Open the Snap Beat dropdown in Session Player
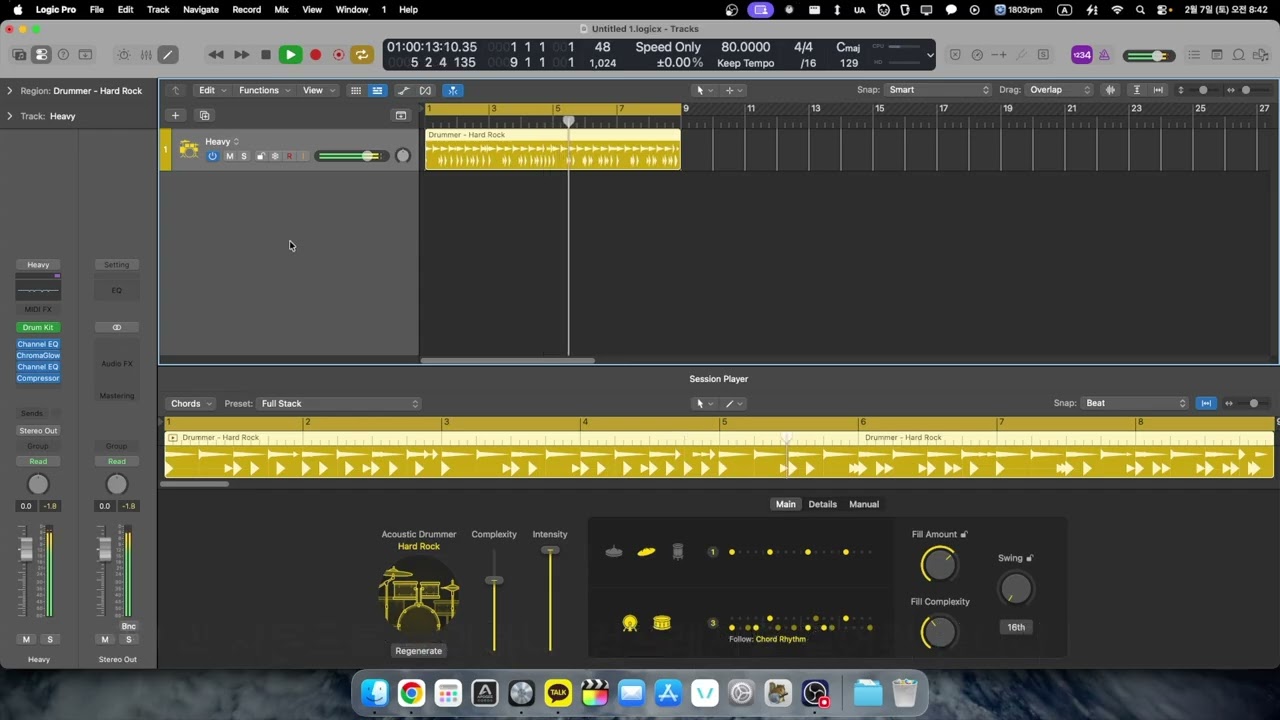Viewport: 1280px width, 720px height. click(x=1135, y=403)
